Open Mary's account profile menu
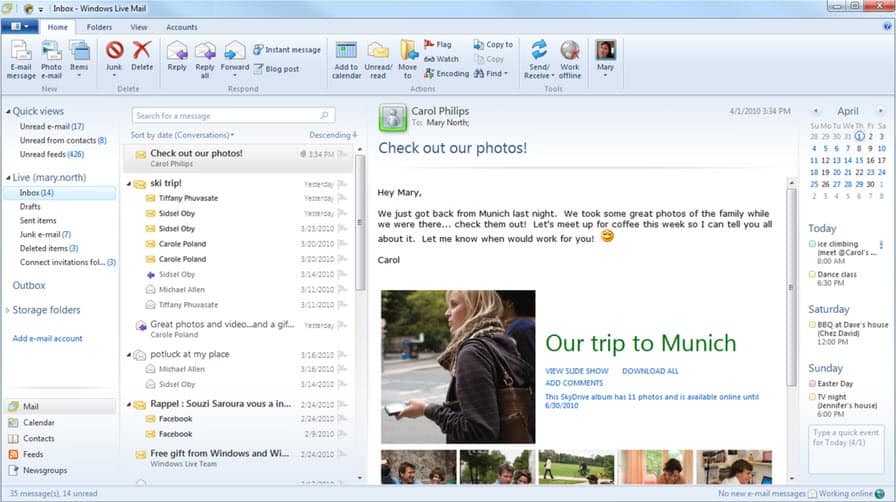 (x=605, y=58)
